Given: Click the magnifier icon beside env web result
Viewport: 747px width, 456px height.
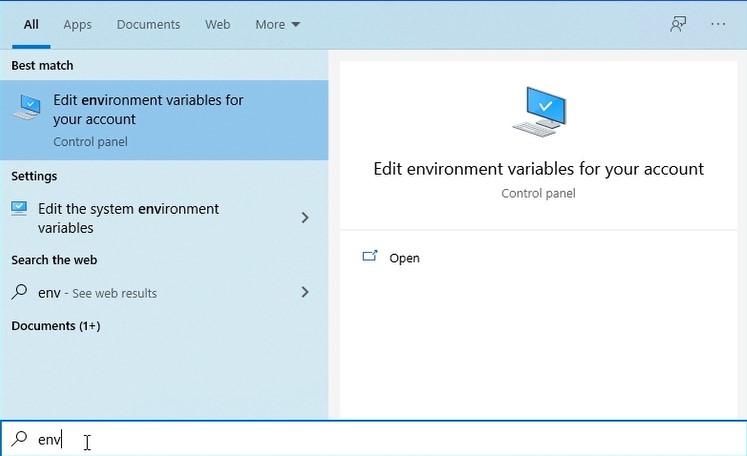Looking at the screenshot, I should click(20, 292).
